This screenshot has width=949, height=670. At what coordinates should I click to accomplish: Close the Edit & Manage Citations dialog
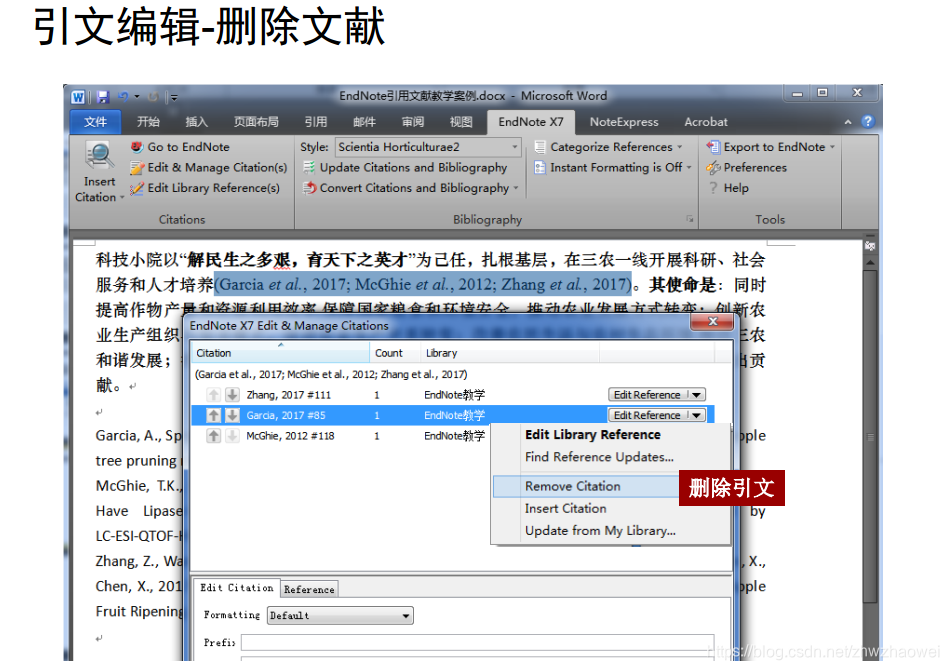coord(712,322)
